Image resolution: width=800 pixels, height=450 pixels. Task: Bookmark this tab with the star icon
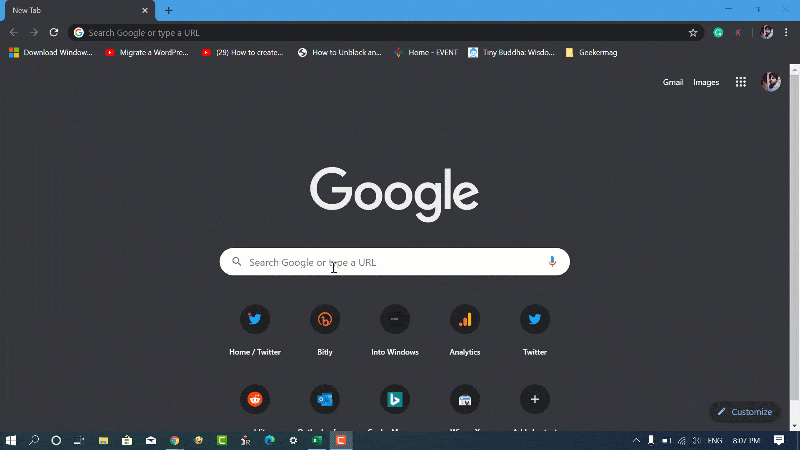coord(692,33)
